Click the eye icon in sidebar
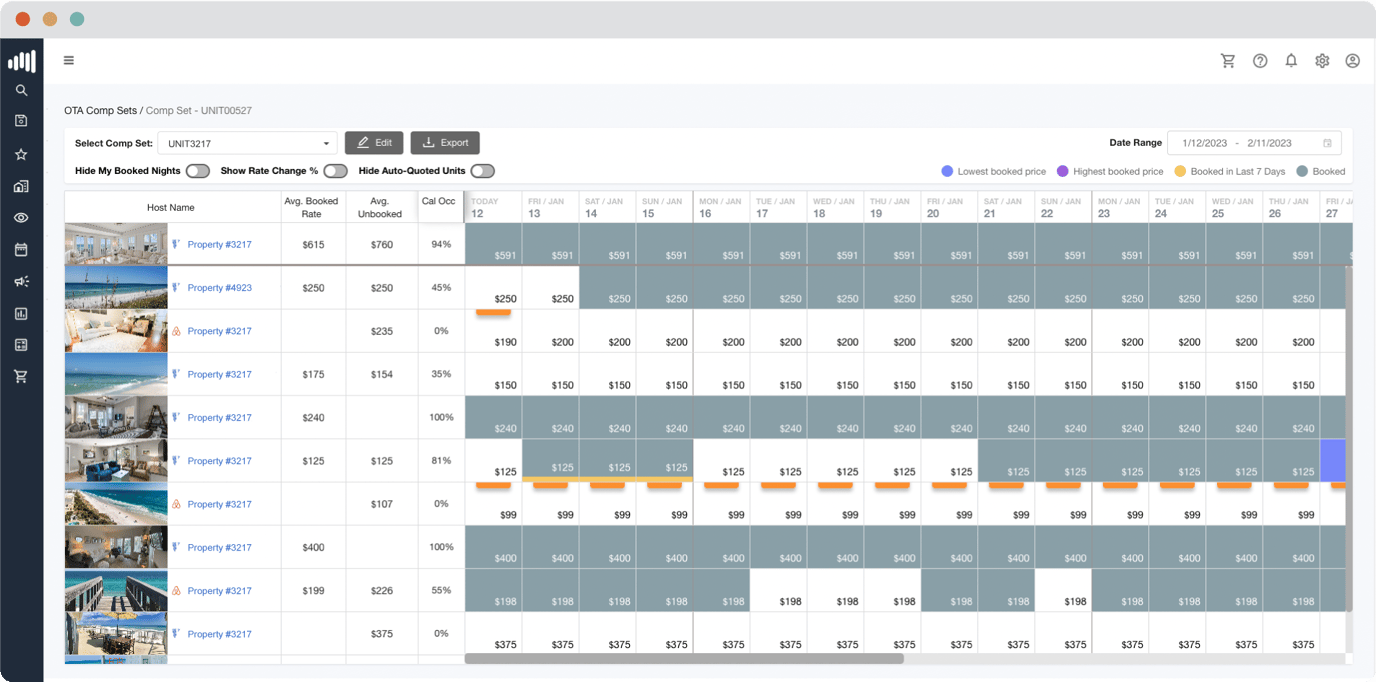1376x682 pixels. (x=21, y=218)
